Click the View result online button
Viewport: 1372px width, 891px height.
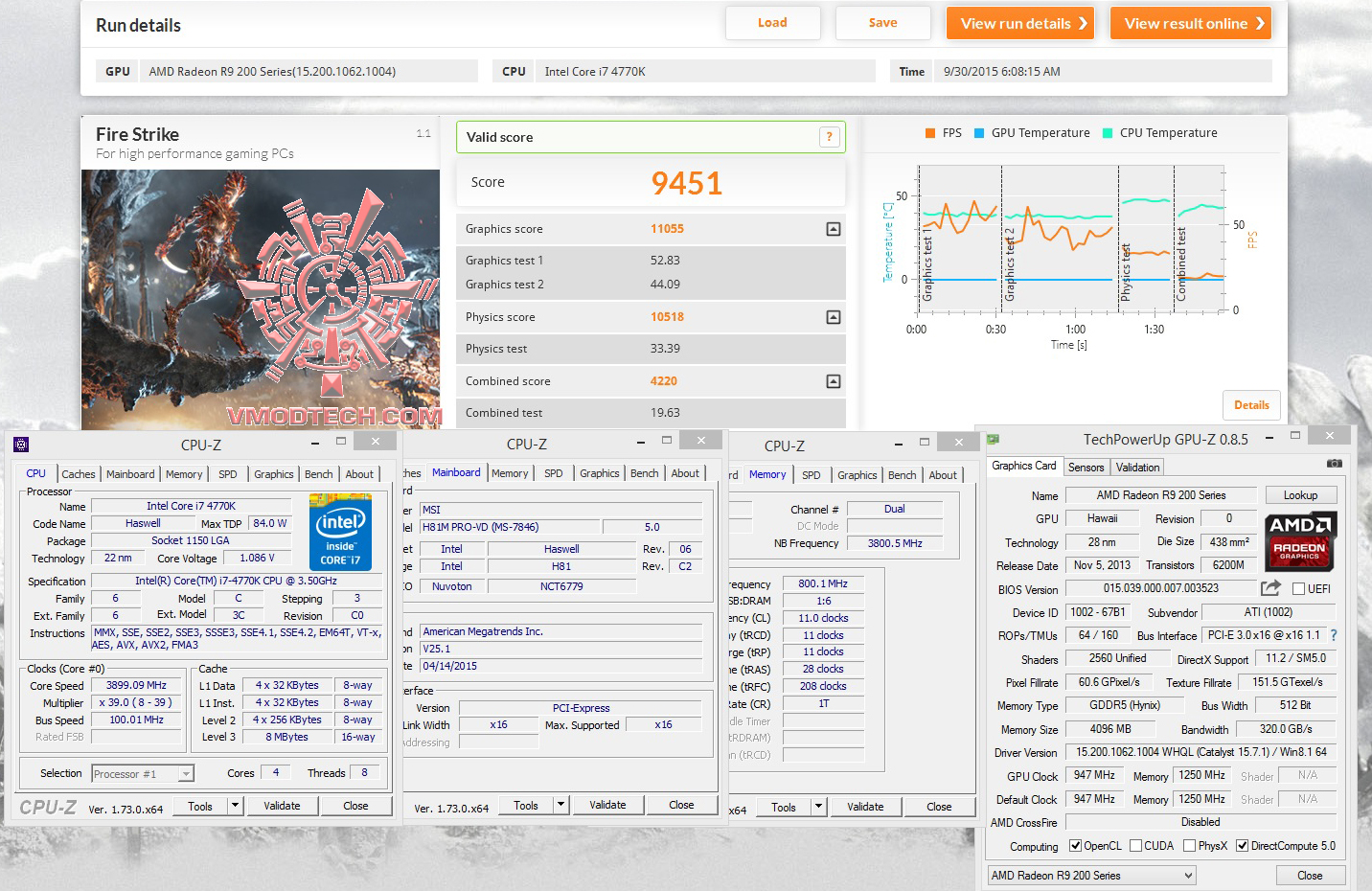click(x=1191, y=23)
